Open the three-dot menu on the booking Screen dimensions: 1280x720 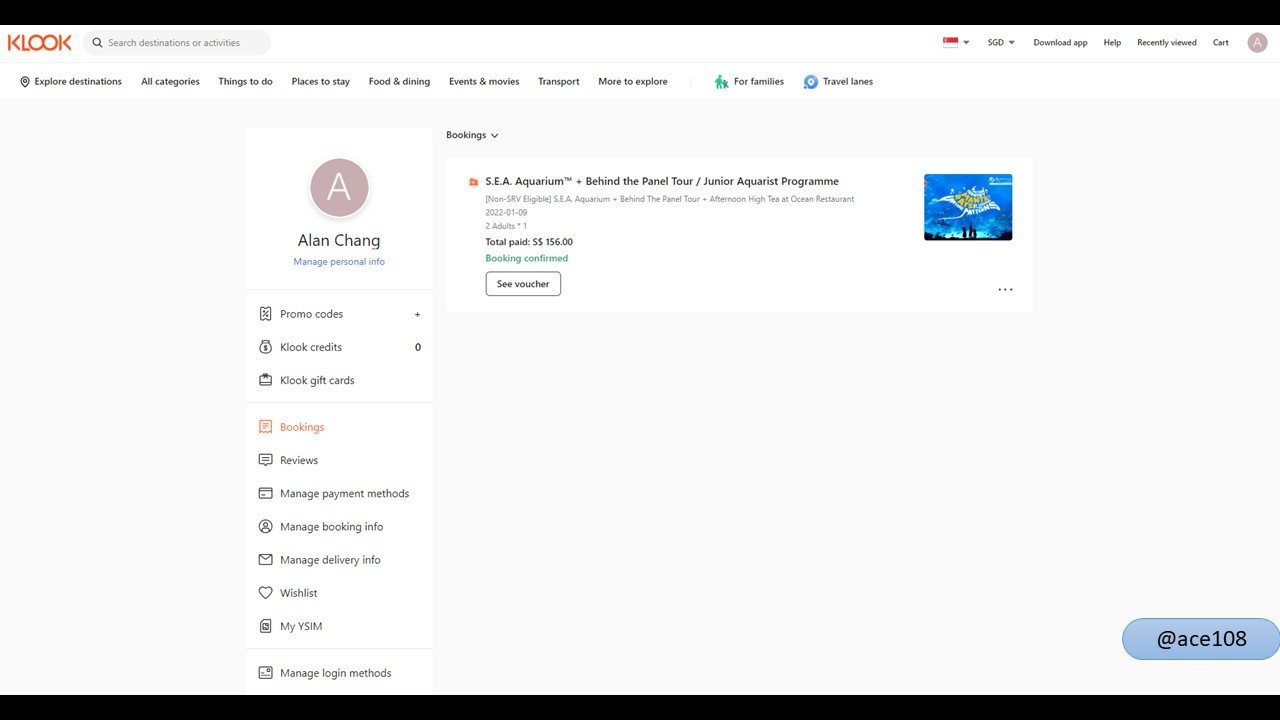pyautogui.click(x=1005, y=290)
